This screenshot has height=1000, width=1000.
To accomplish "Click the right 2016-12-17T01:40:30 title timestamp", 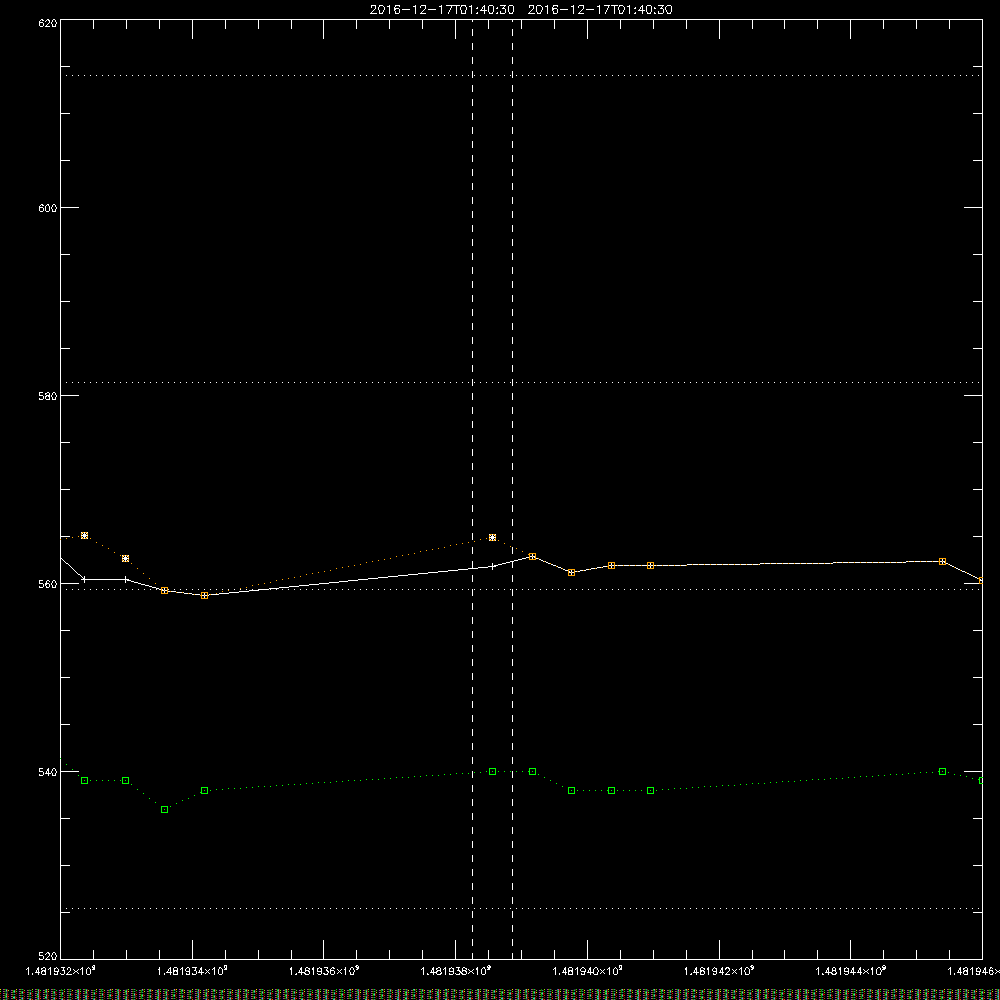I will coord(600,10).
